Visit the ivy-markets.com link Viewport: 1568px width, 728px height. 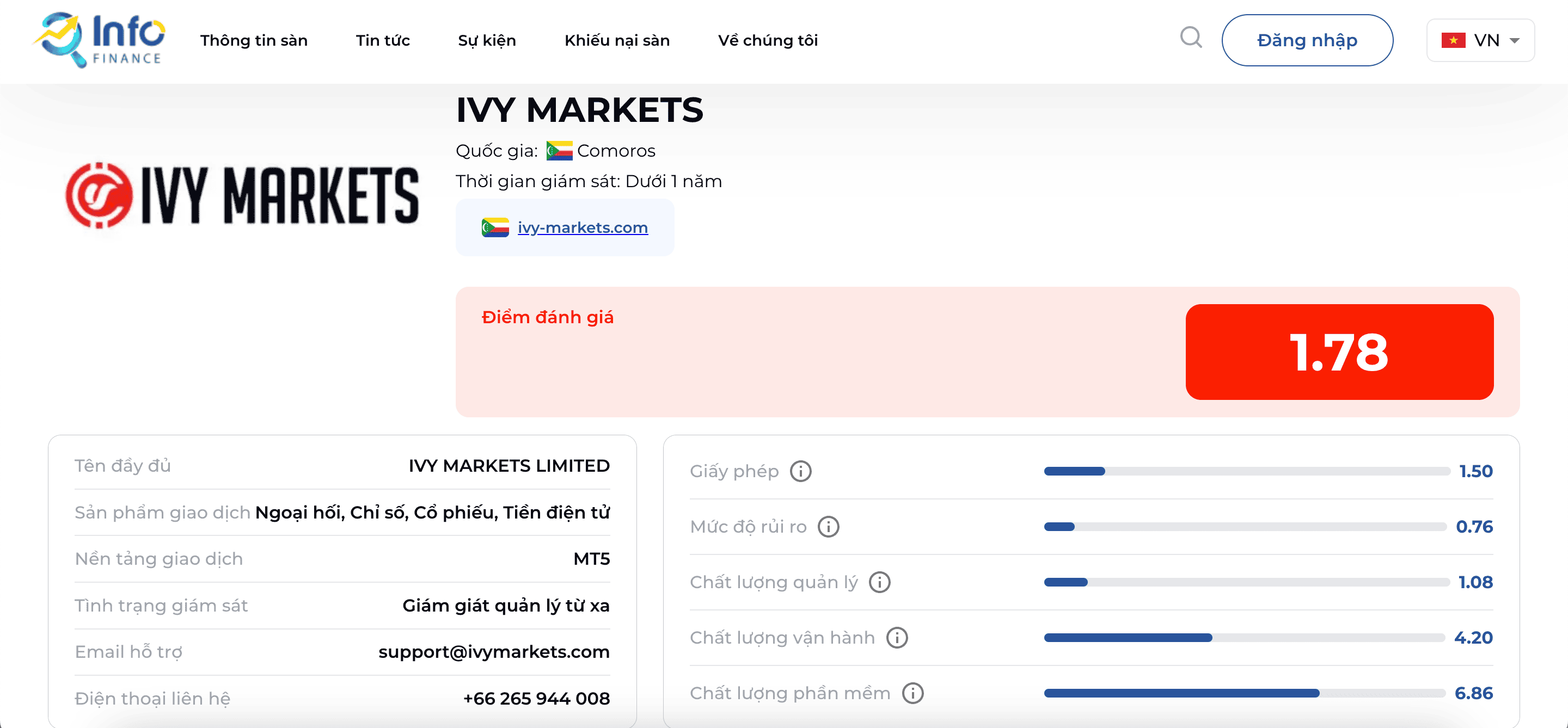coord(583,227)
